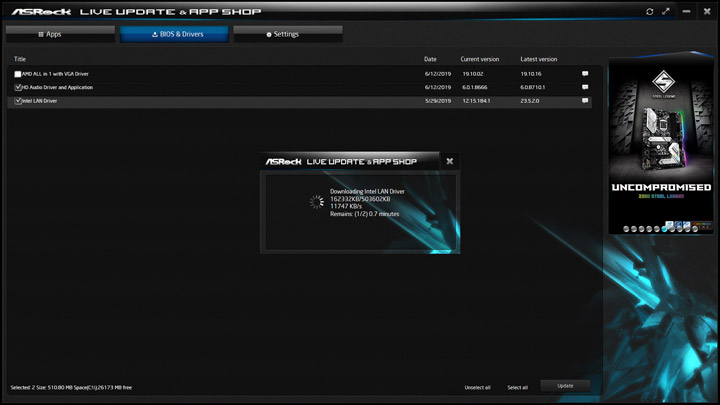Click the 6/12/2019 date in the HD Audio row
The width and height of the screenshot is (720, 405).
pos(438,87)
